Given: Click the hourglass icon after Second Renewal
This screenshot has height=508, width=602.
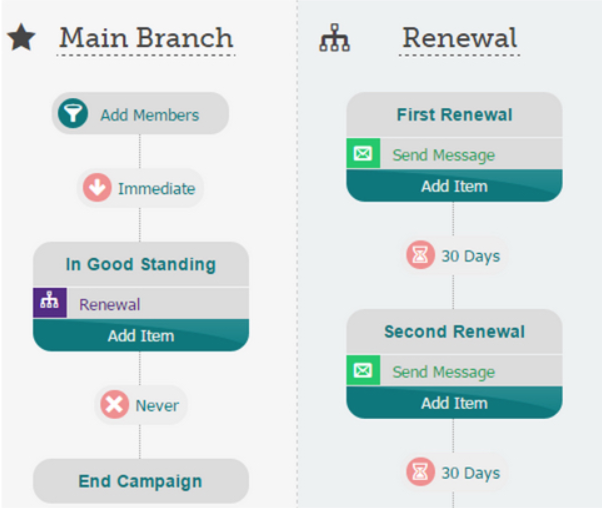Looking at the screenshot, I should click(420, 472).
